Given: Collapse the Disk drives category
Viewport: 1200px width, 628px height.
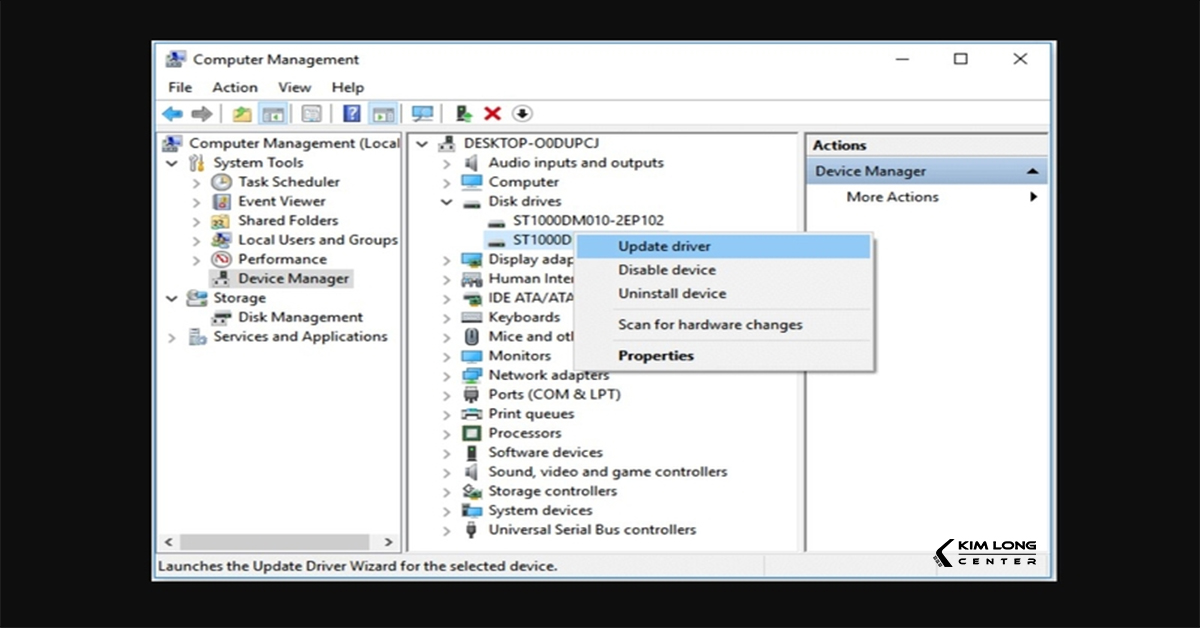Looking at the screenshot, I should (447, 202).
